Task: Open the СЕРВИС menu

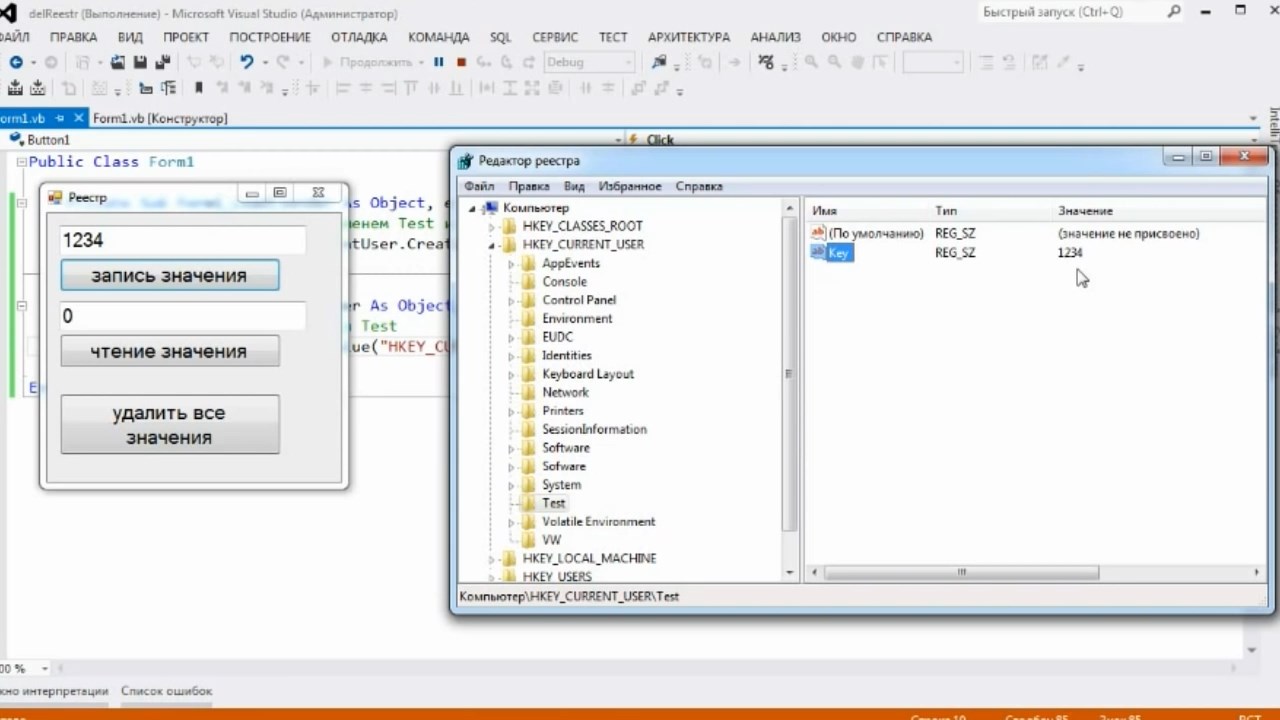Action: click(x=555, y=37)
